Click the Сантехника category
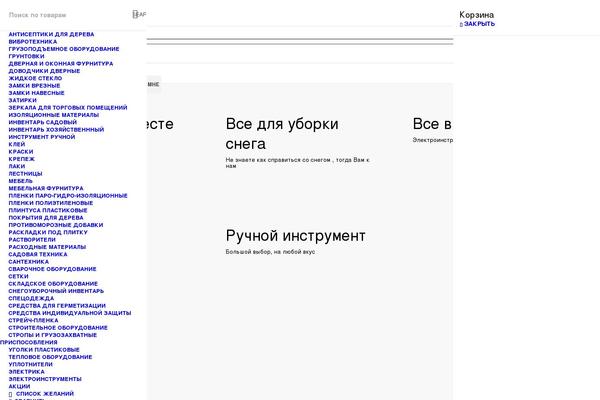Image resolution: width=600 pixels, height=400 pixels. tap(29, 261)
